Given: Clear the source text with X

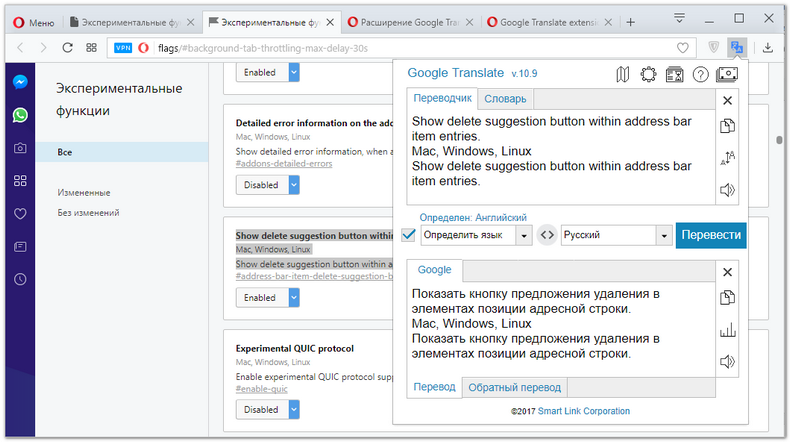Looking at the screenshot, I should 728,100.
